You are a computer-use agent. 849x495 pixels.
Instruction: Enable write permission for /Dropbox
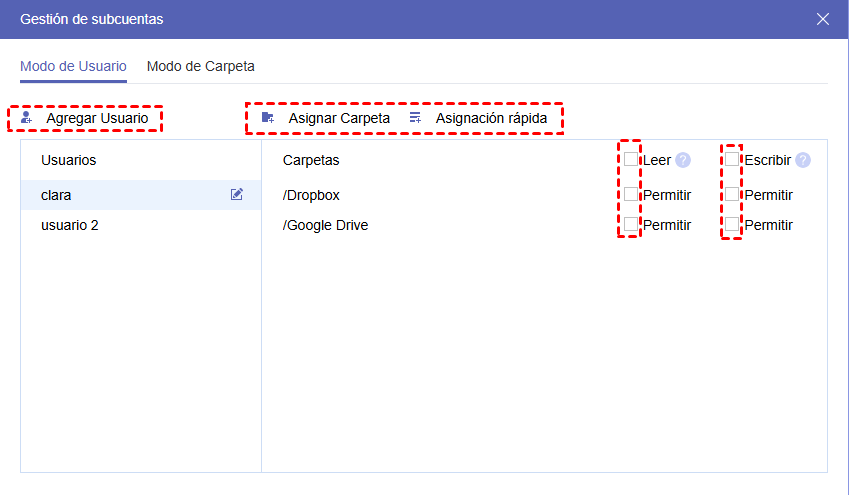pyautogui.click(x=732, y=194)
